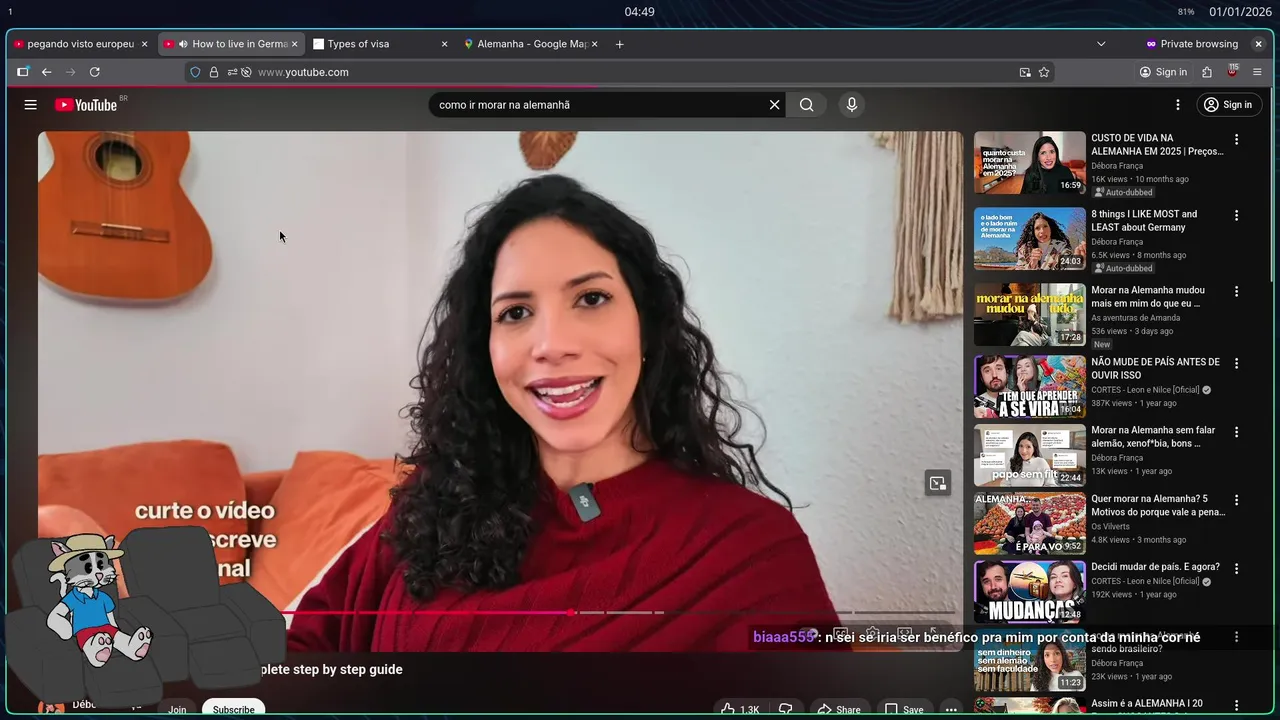This screenshot has width=1280, height=720.
Task: Open more actions below the video
Action: [x=951, y=709]
